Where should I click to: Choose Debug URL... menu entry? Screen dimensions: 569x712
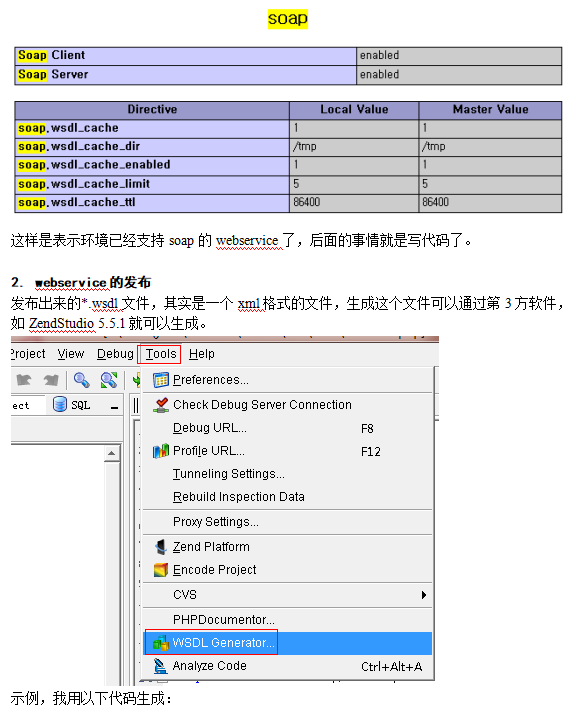[x=287, y=428]
